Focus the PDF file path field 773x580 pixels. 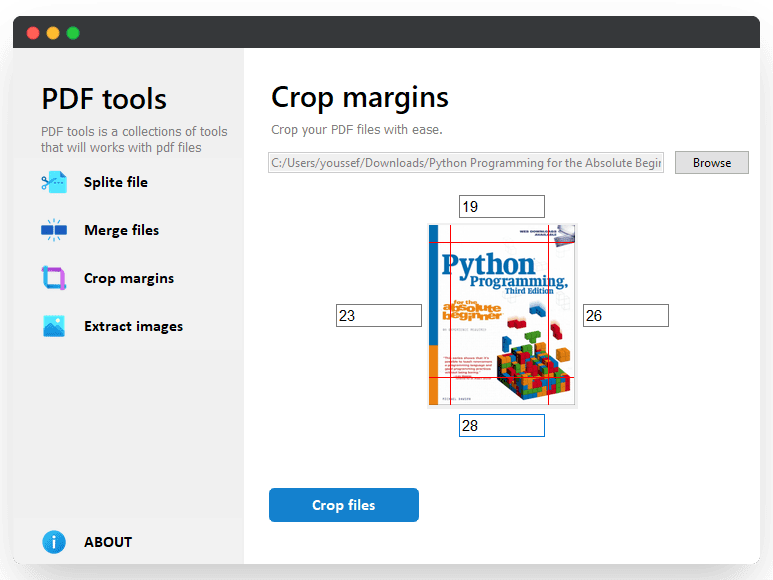[465, 163]
